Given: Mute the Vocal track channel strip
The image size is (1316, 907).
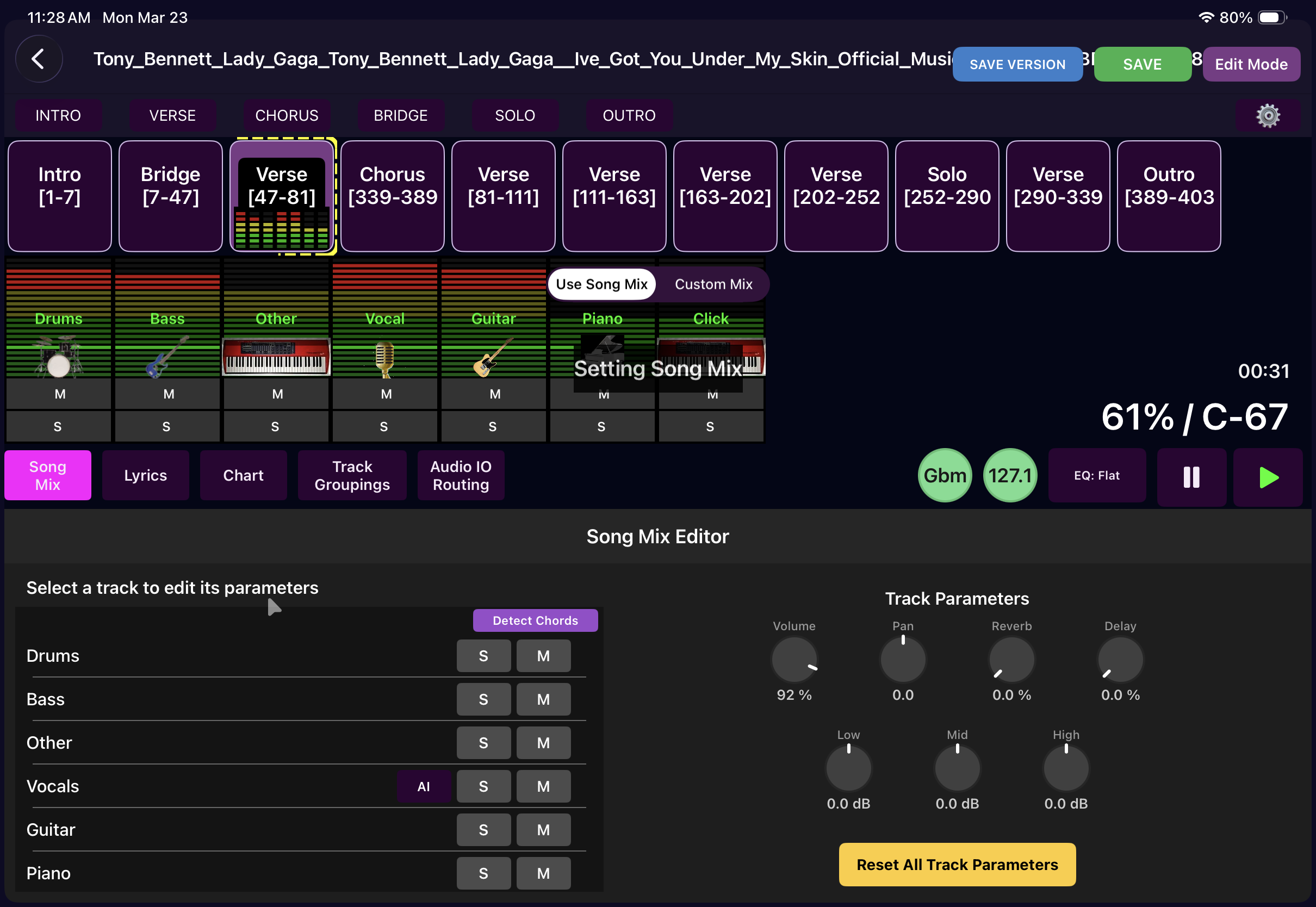Looking at the screenshot, I should point(384,393).
